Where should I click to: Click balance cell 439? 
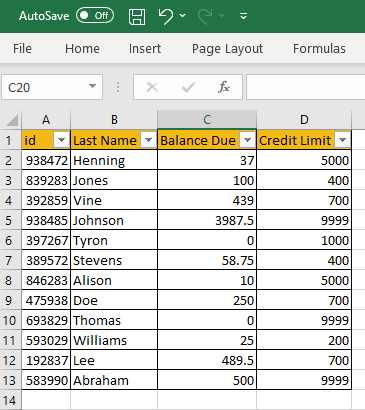pos(207,200)
